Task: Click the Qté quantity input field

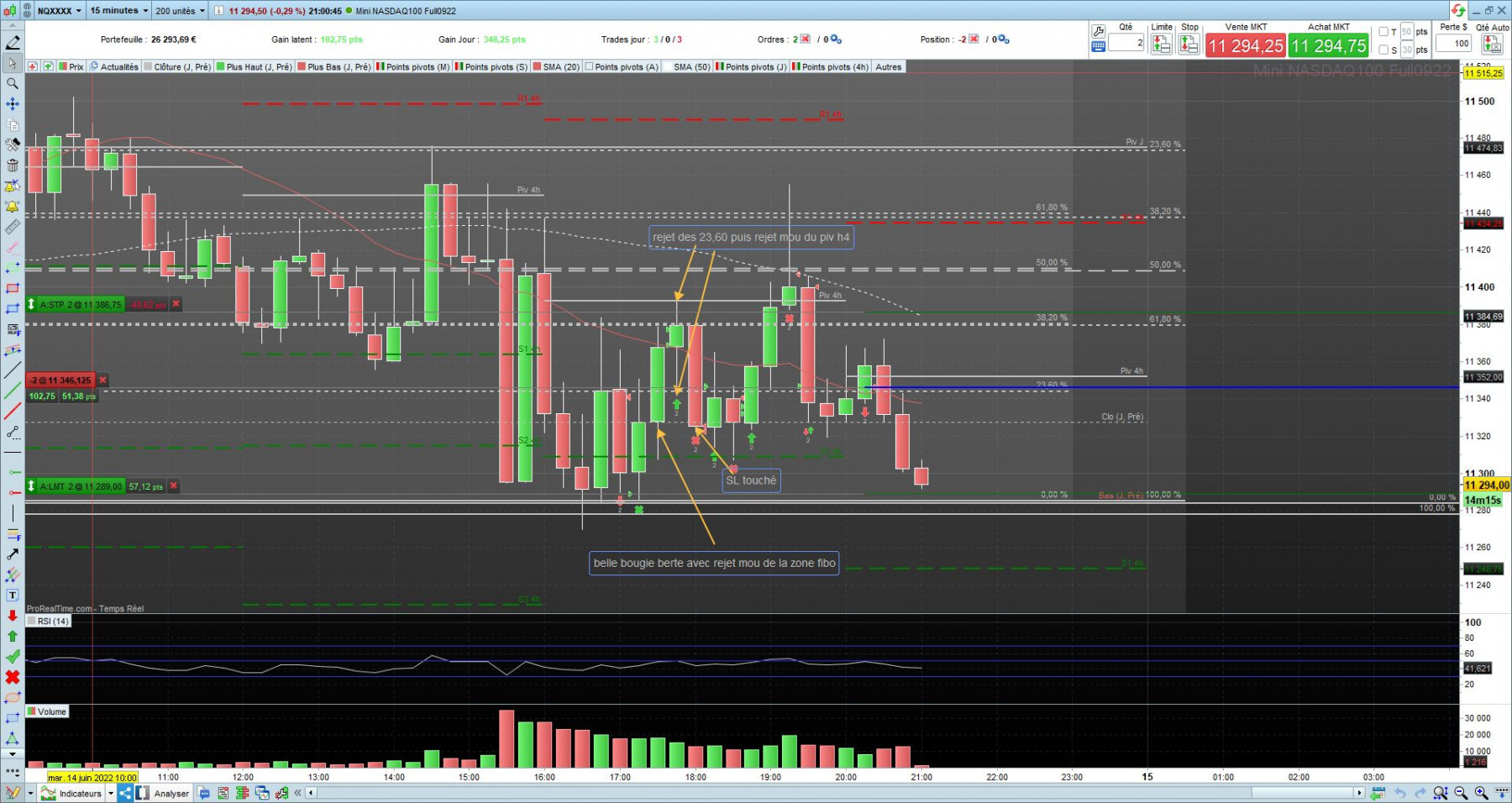Action: tap(1126, 43)
